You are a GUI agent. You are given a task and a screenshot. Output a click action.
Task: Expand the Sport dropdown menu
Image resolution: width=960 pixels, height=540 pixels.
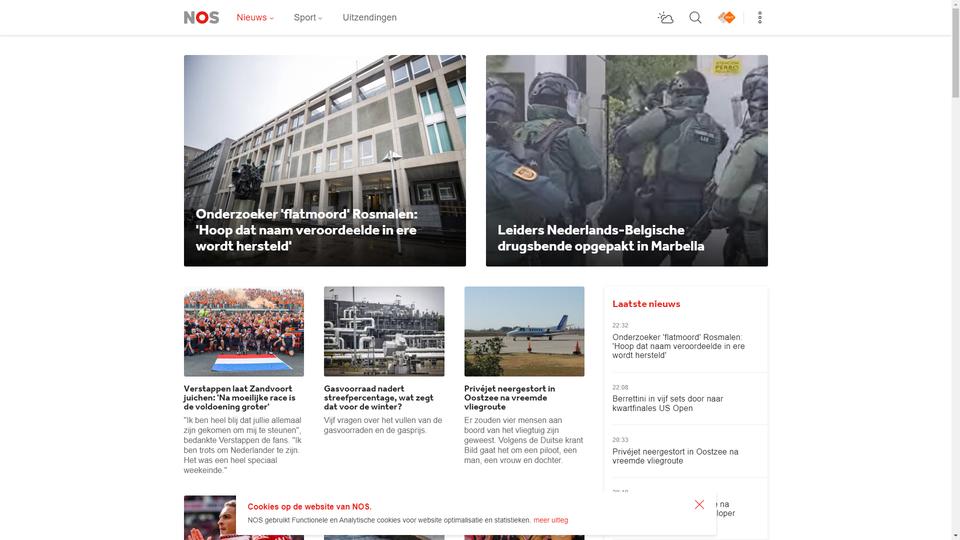point(308,18)
